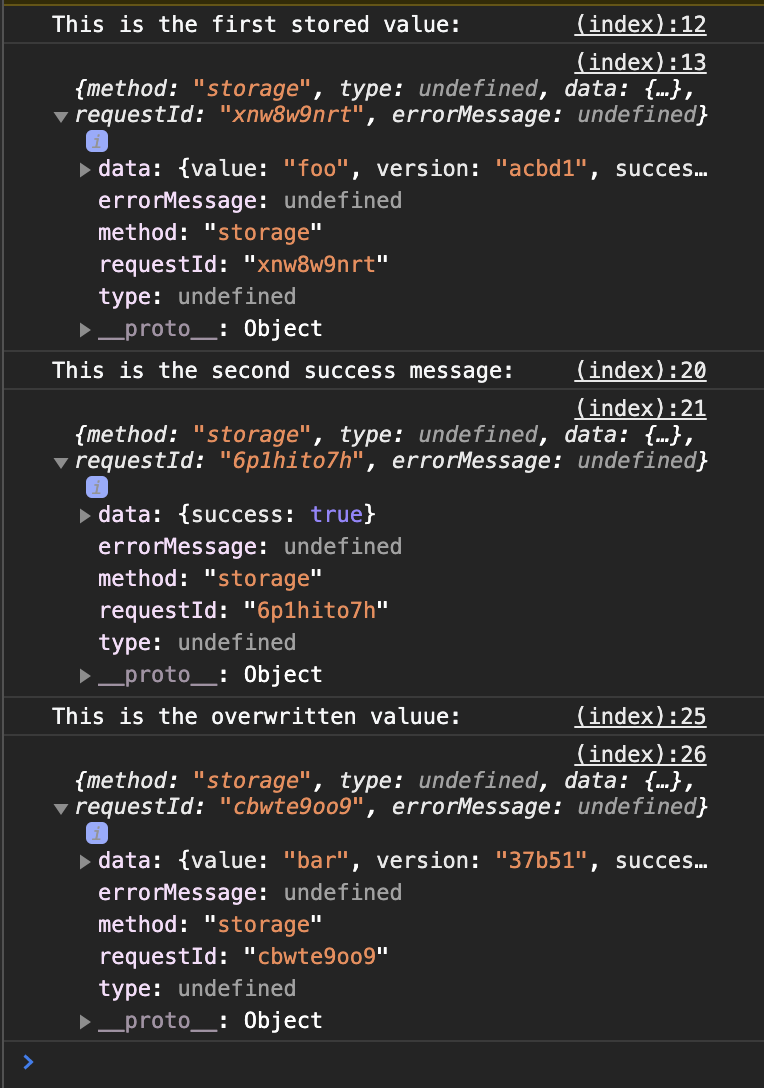Open source link (index):13
The image size is (764, 1088).
tap(640, 62)
